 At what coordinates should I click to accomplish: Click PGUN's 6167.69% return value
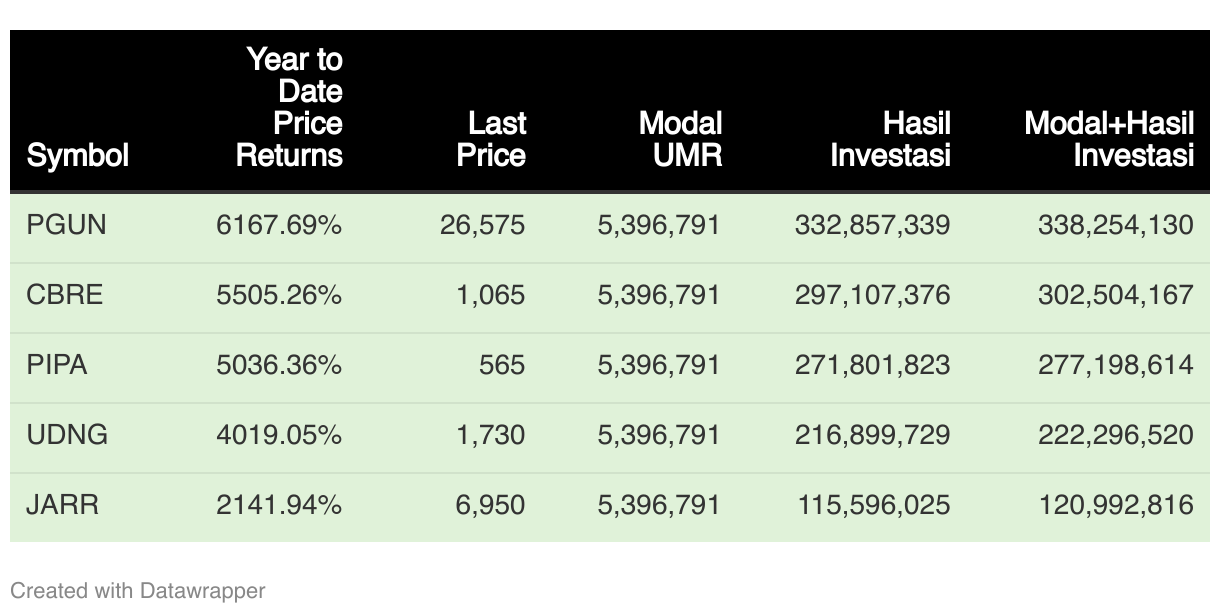click(x=279, y=225)
